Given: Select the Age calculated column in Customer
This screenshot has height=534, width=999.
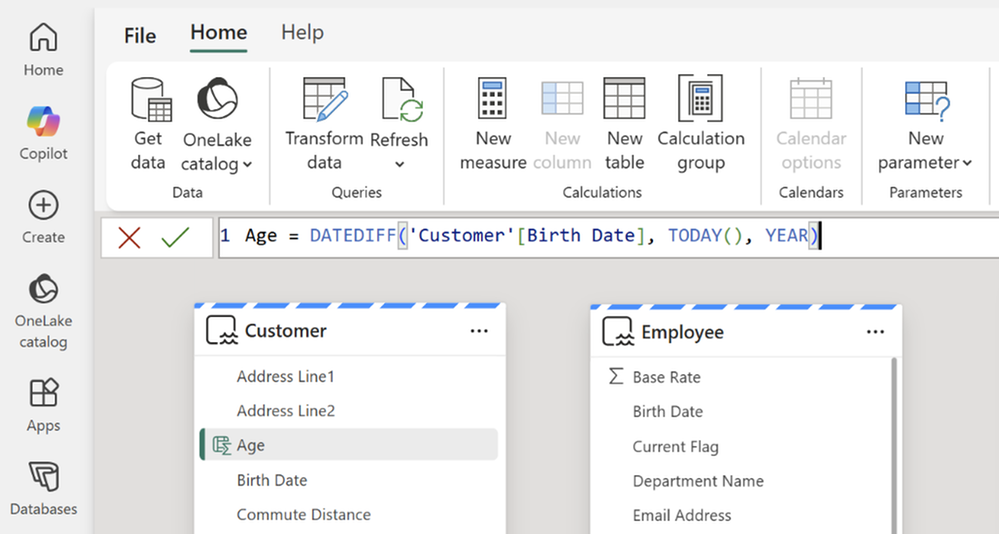Looking at the screenshot, I should (349, 445).
